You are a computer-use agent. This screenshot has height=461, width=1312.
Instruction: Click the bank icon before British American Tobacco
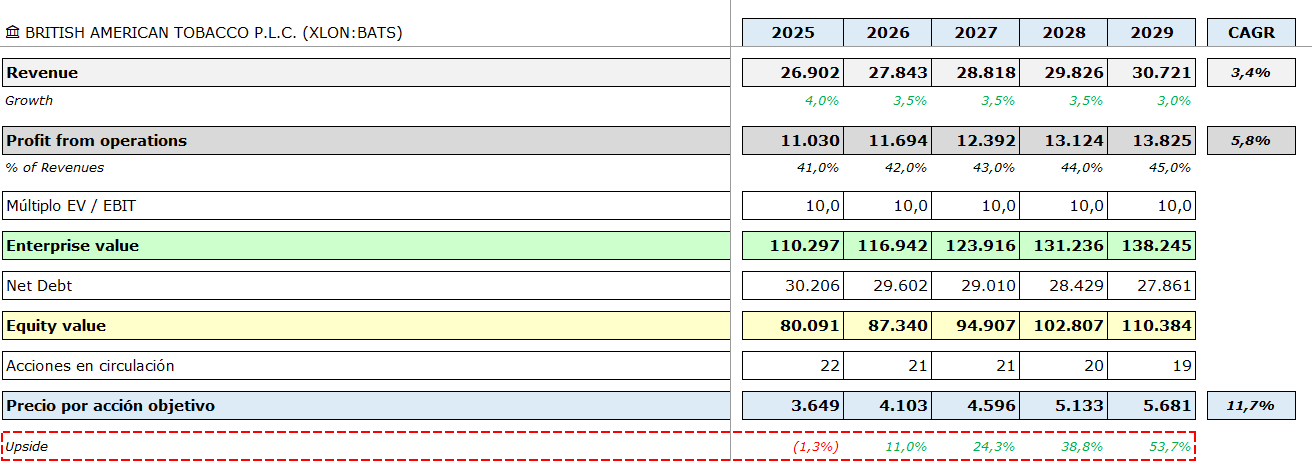[x=12, y=33]
